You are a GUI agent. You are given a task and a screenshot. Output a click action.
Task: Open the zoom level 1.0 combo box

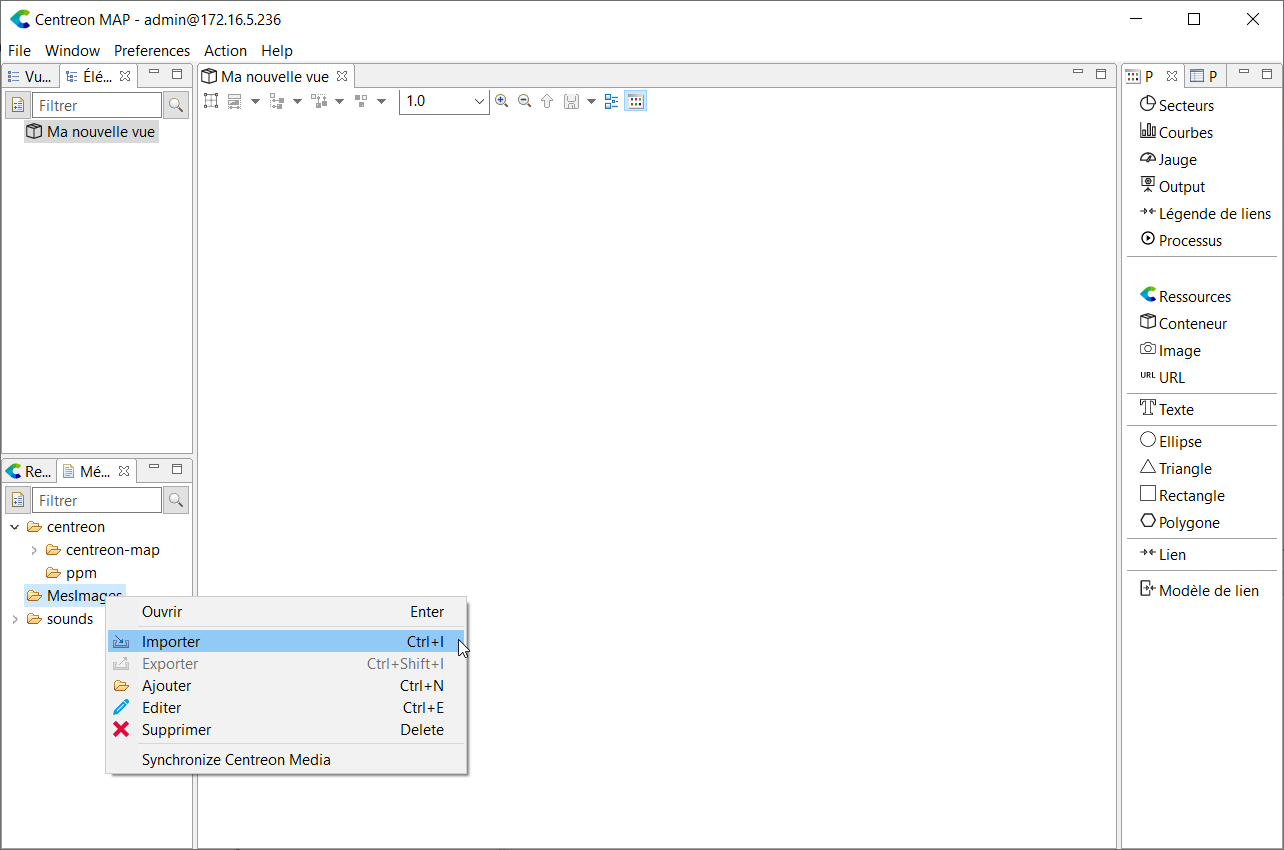pyautogui.click(x=479, y=101)
